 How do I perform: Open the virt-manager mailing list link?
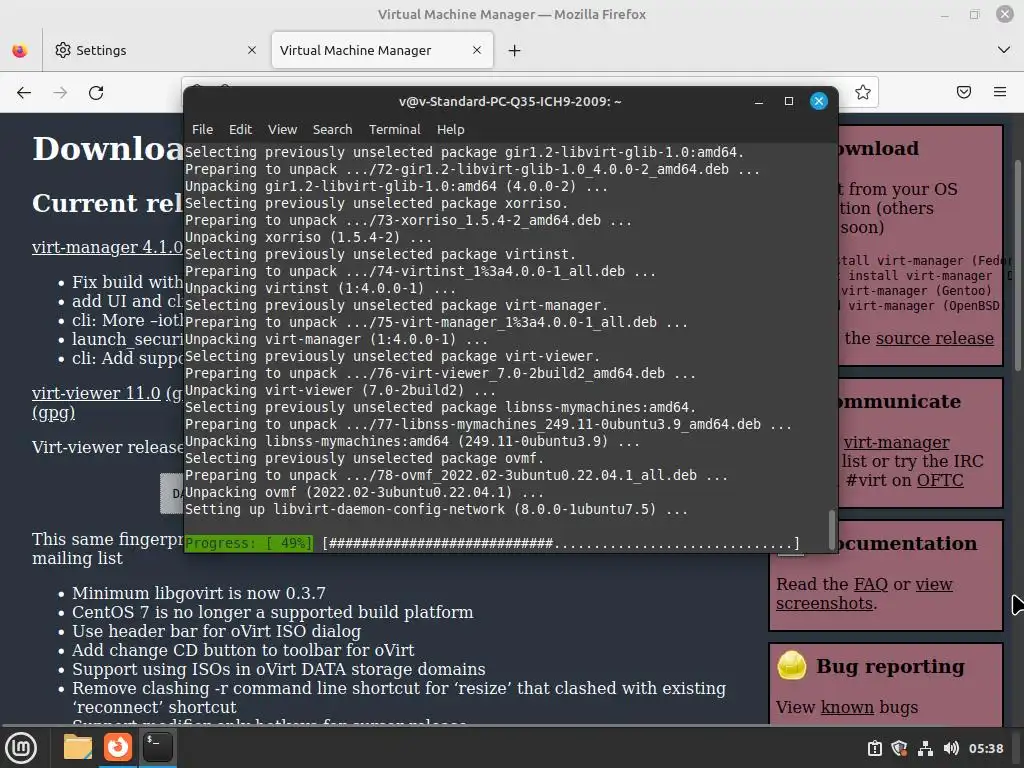[896, 442]
